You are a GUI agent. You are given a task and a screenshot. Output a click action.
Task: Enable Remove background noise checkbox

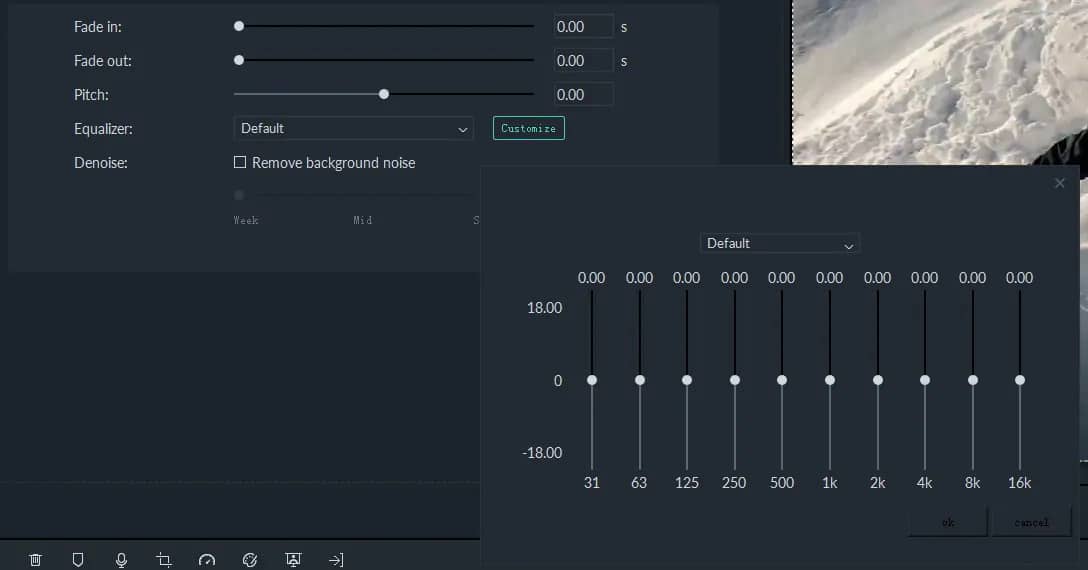[240, 162]
